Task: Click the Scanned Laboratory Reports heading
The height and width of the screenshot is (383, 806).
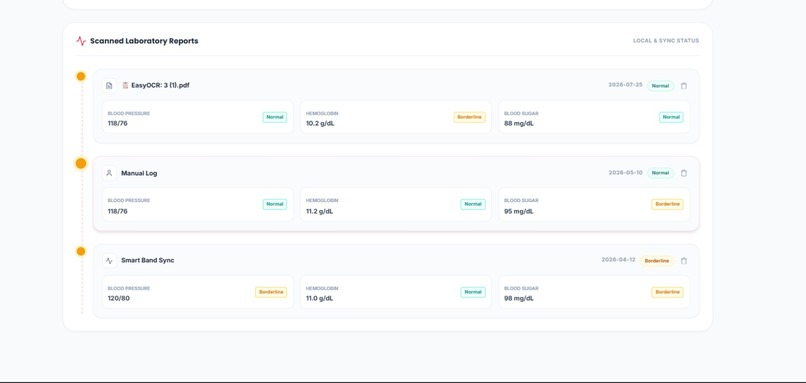Action: pos(144,41)
